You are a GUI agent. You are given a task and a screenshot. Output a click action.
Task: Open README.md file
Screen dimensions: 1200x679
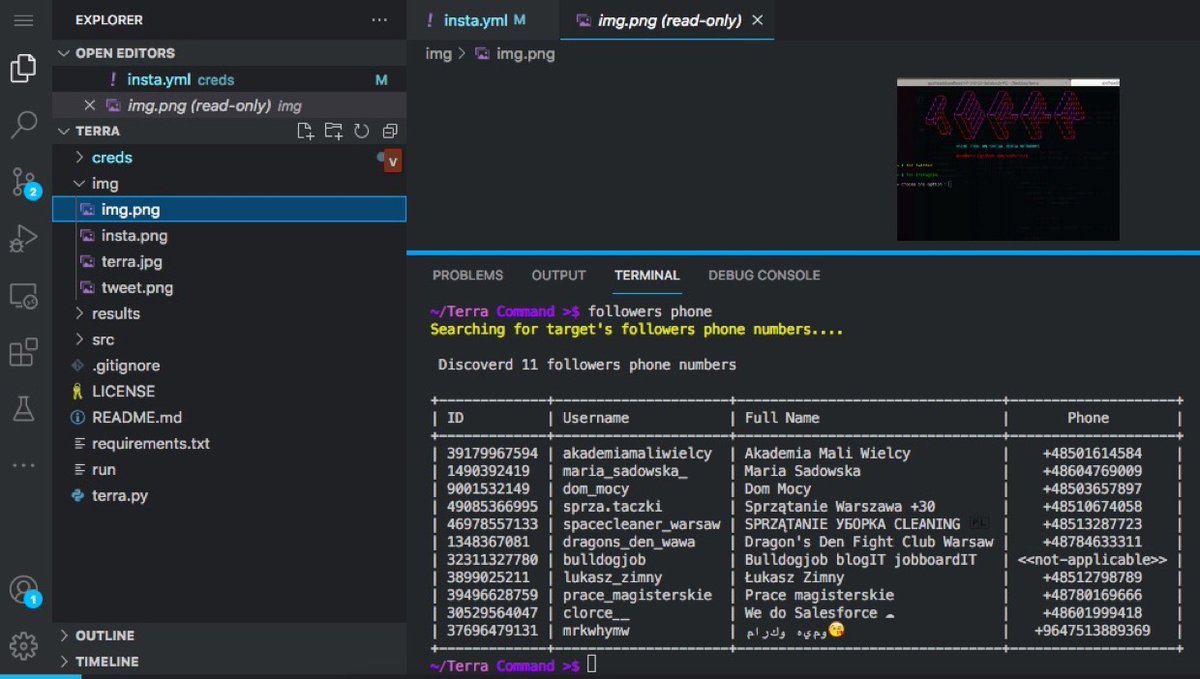(x=229, y=417)
